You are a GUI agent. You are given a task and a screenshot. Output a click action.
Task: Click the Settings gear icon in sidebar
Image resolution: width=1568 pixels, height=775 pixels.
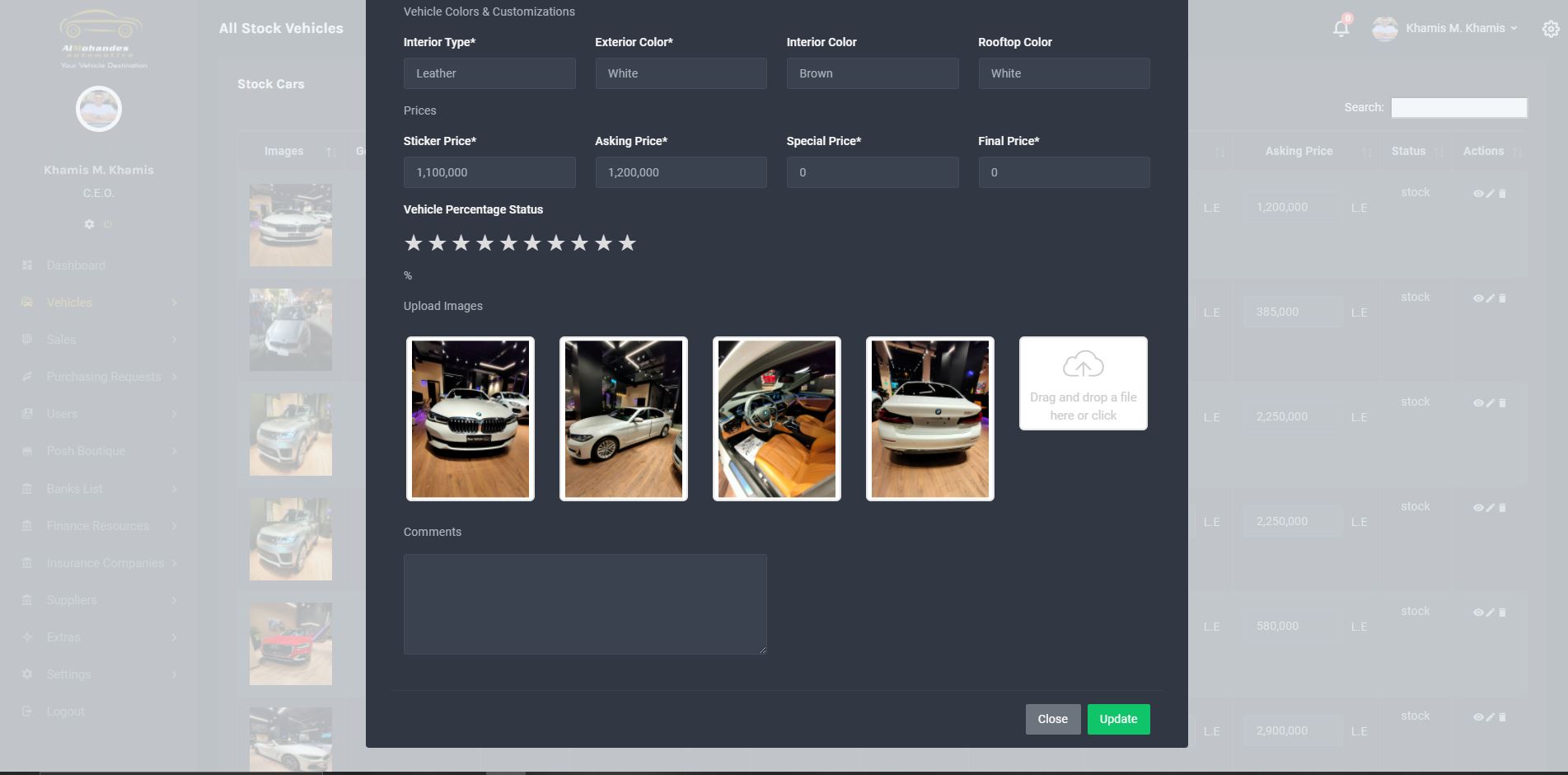27,674
